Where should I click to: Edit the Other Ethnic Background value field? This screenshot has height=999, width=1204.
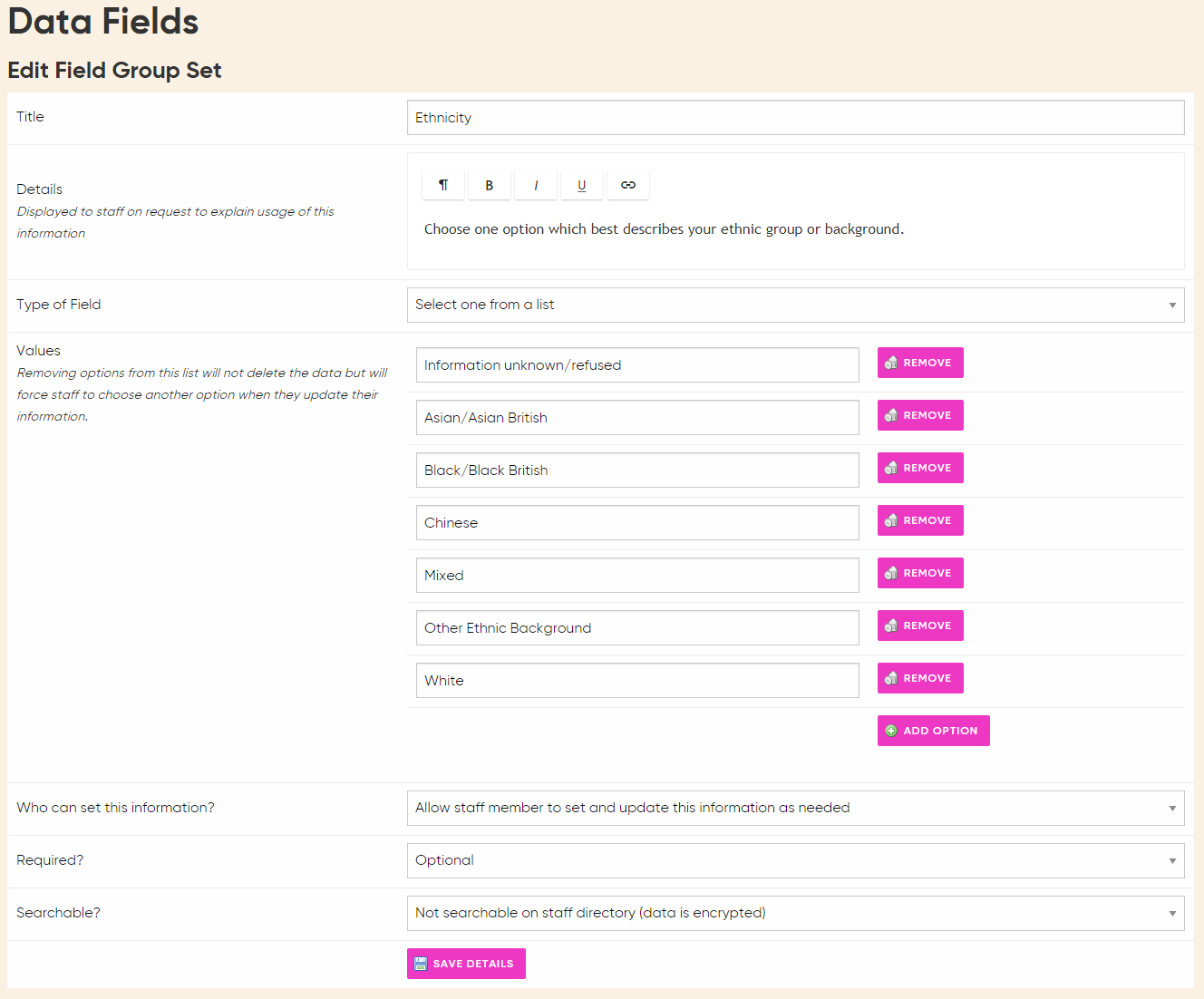pos(637,628)
